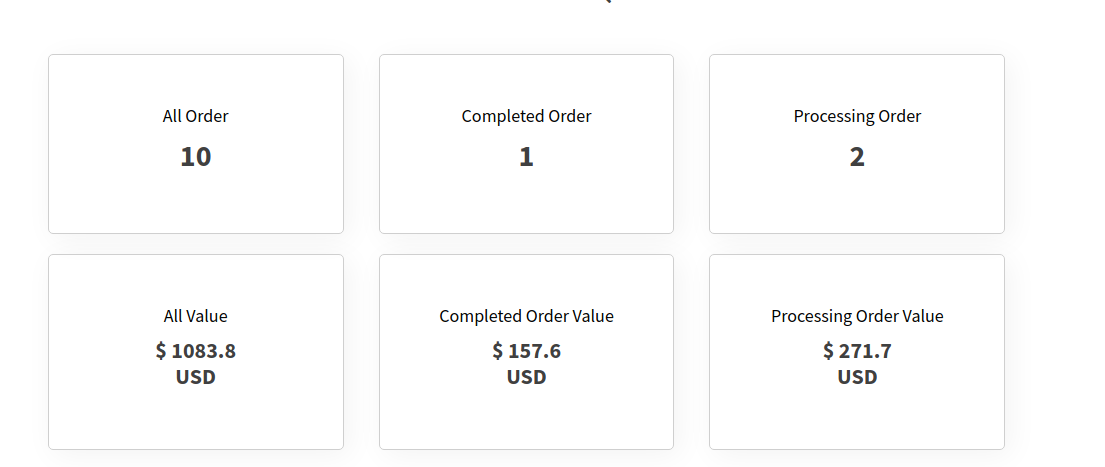The height and width of the screenshot is (467, 1105).
Task: Click empty space below the All Order count
Action: coord(196,203)
